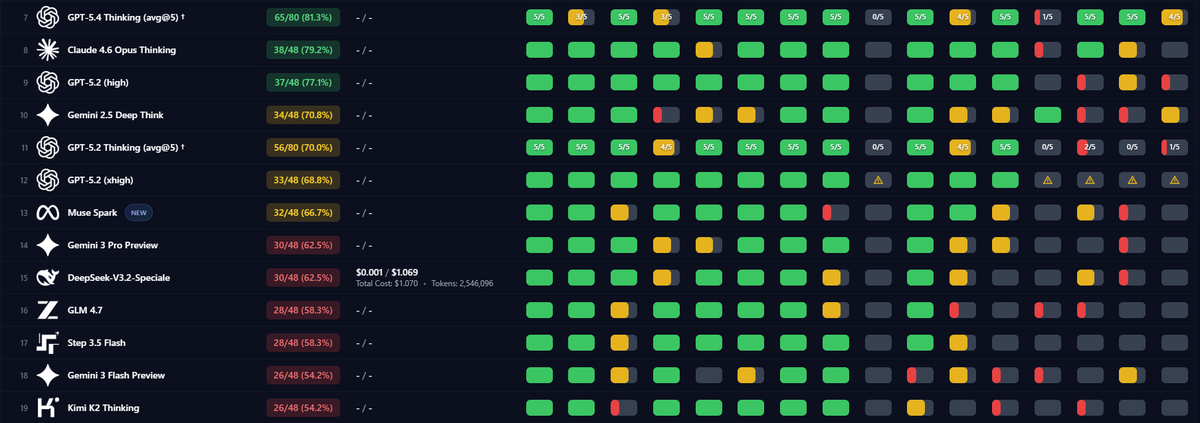Click the 33/48 (68.8%) score badge
Screen dimensions: 1200x423
click(x=303, y=180)
